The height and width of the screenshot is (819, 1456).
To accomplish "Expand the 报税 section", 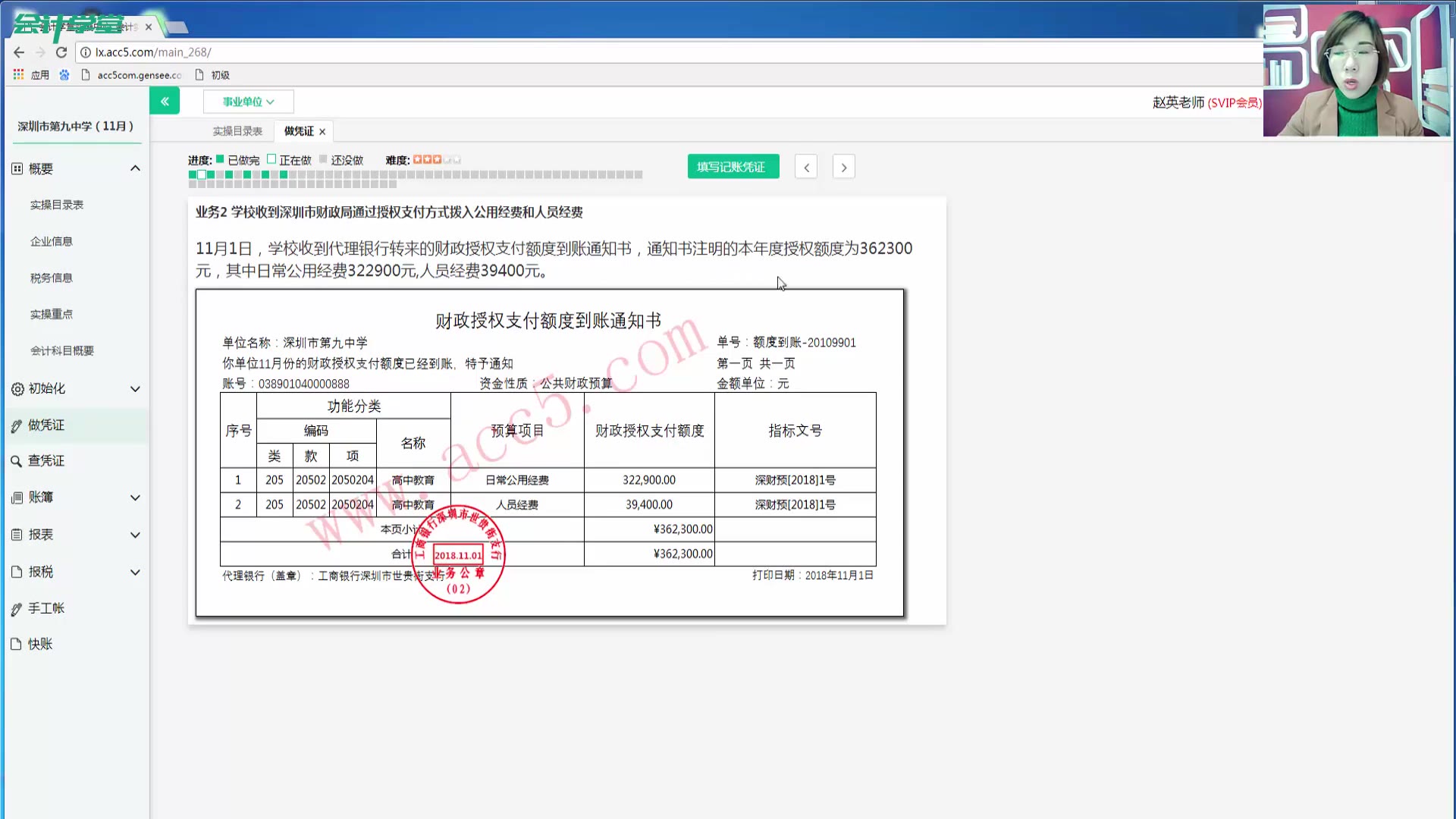I will 135,572.
